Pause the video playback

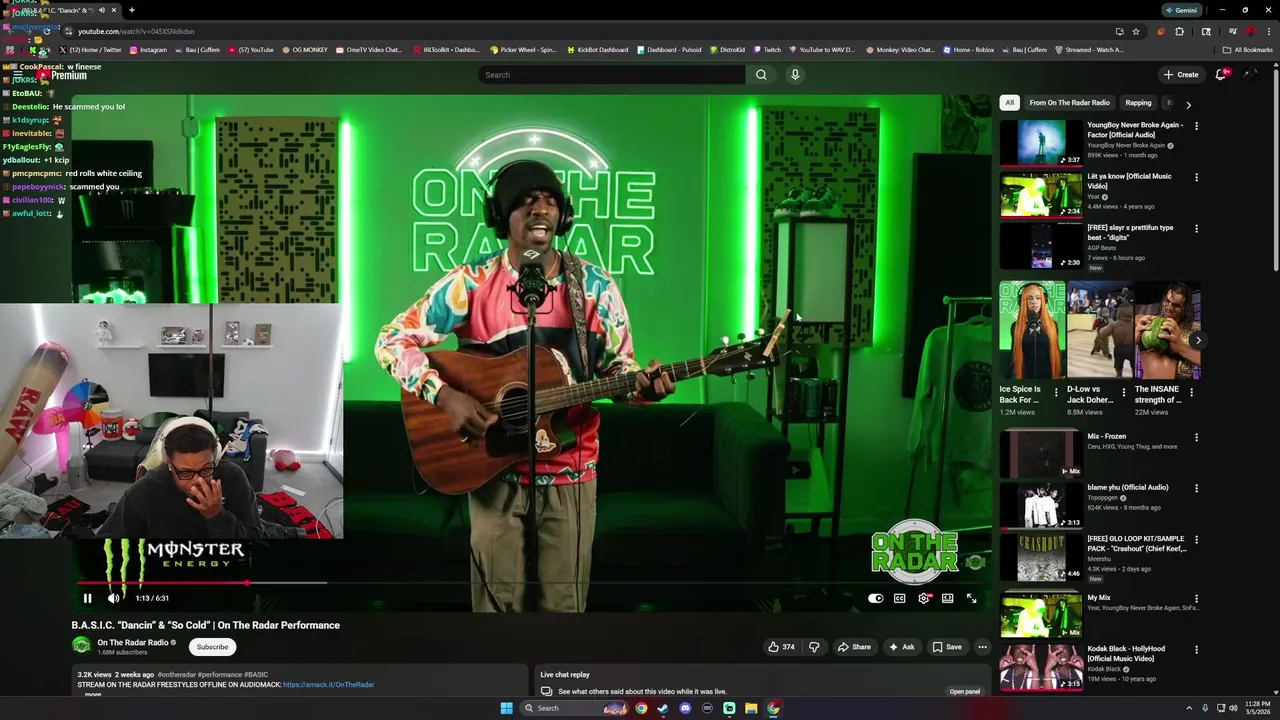87,598
